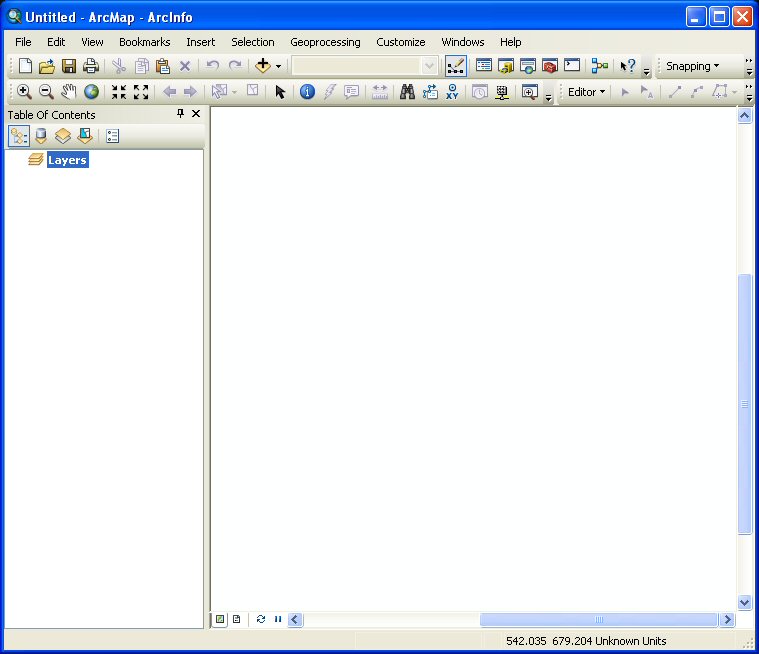
Task: Open the Search window icon
Action: tap(528, 65)
